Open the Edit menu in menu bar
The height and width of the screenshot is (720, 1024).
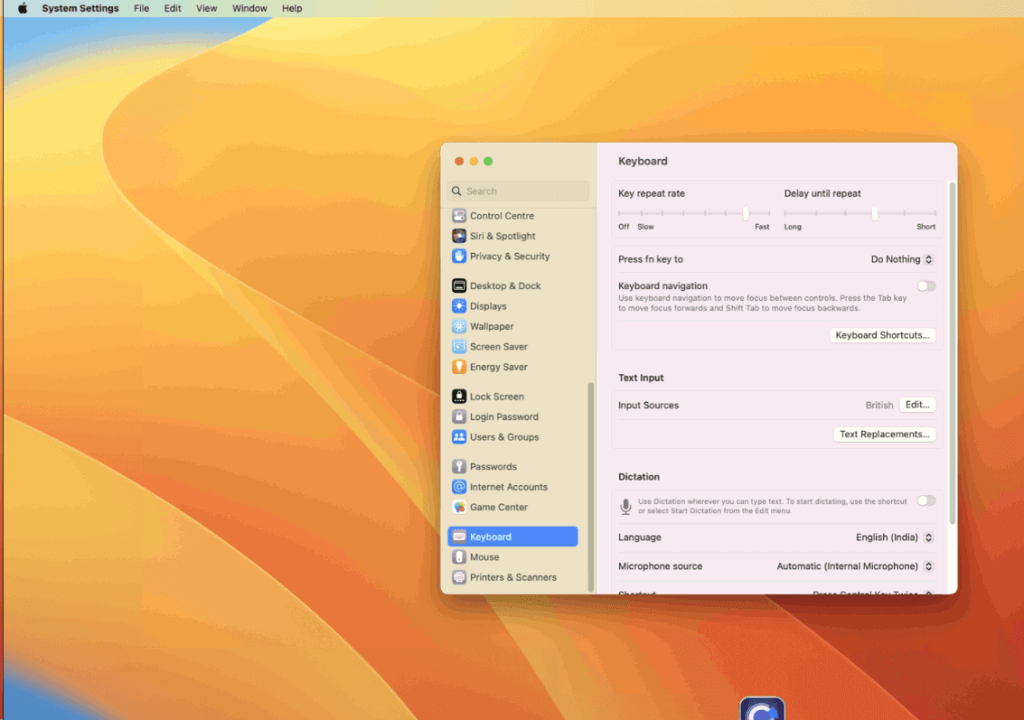click(172, 8)
